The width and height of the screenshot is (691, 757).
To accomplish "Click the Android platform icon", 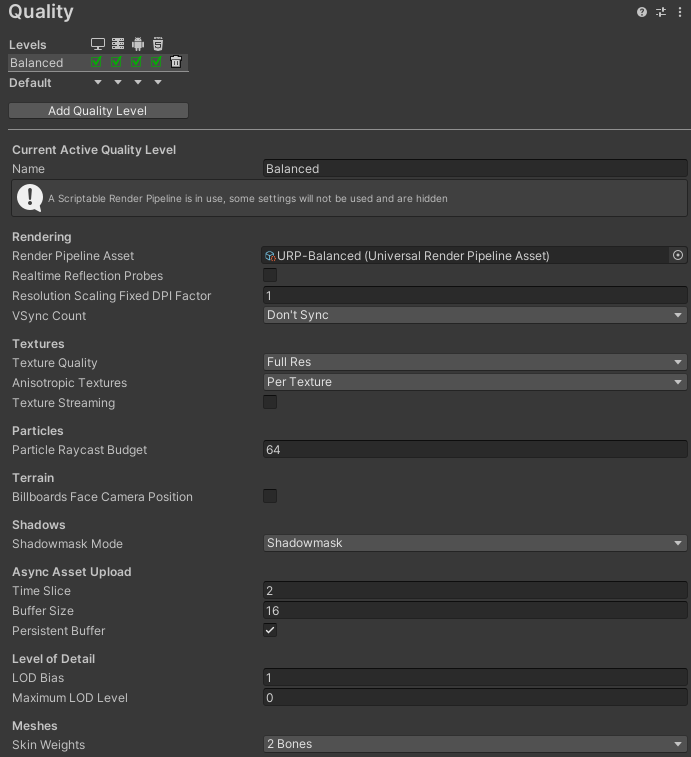I will pyautogui.click(x=138, y=44).
